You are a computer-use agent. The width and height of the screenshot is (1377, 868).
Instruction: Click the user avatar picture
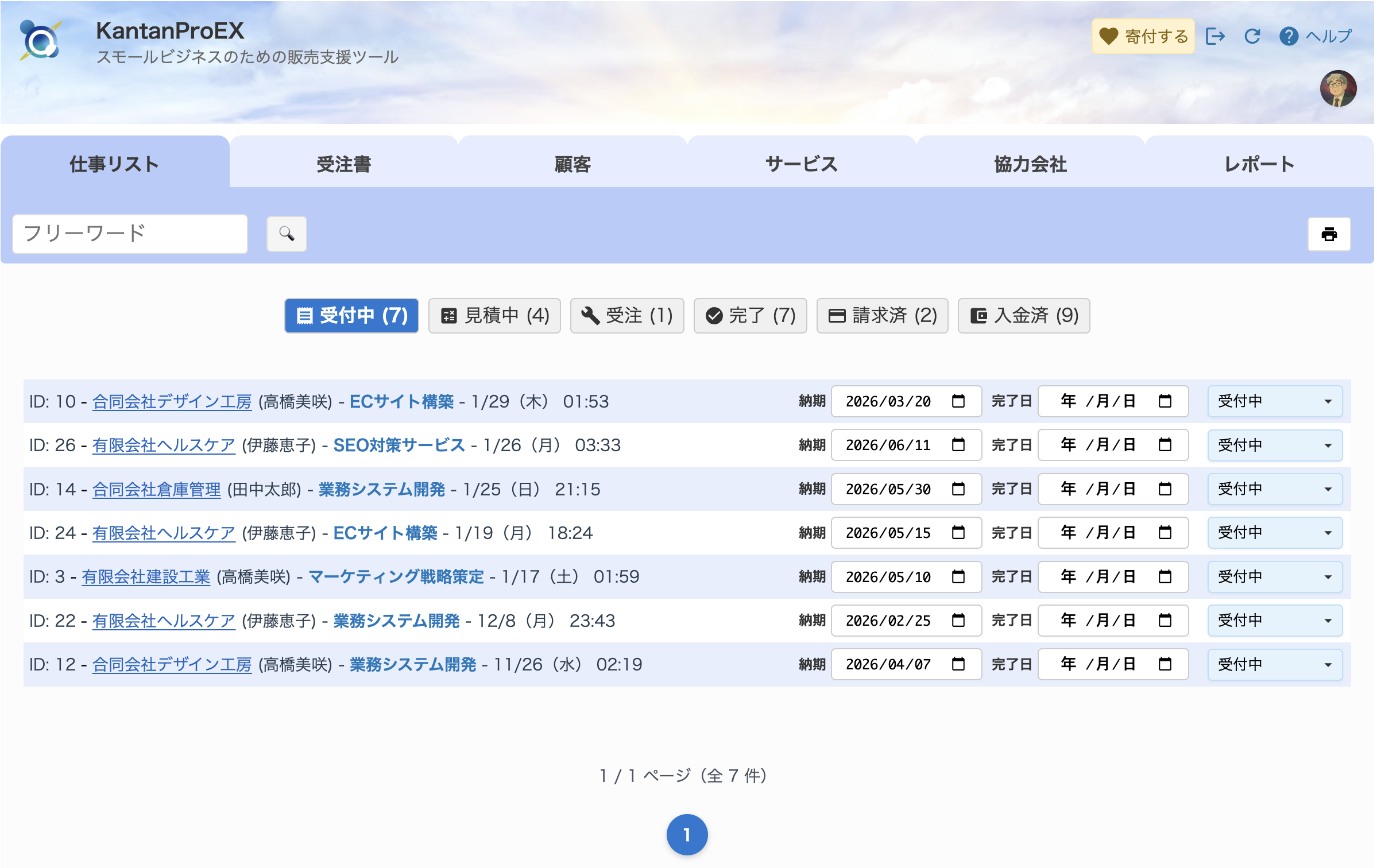pyautogui.click(x=1337, y=88)
